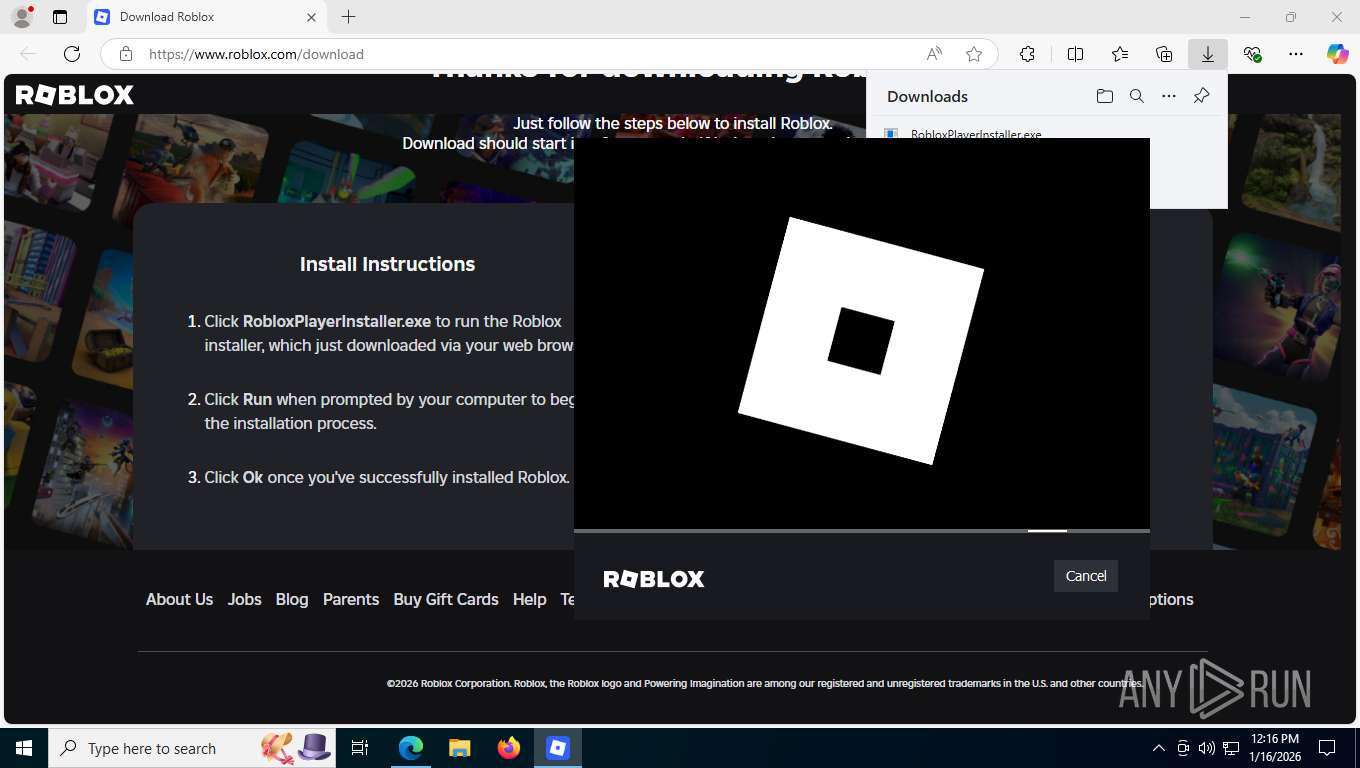Open Read aloud icon in address bar
This screenshot has width=1360, height=768.
coord(934,54)
